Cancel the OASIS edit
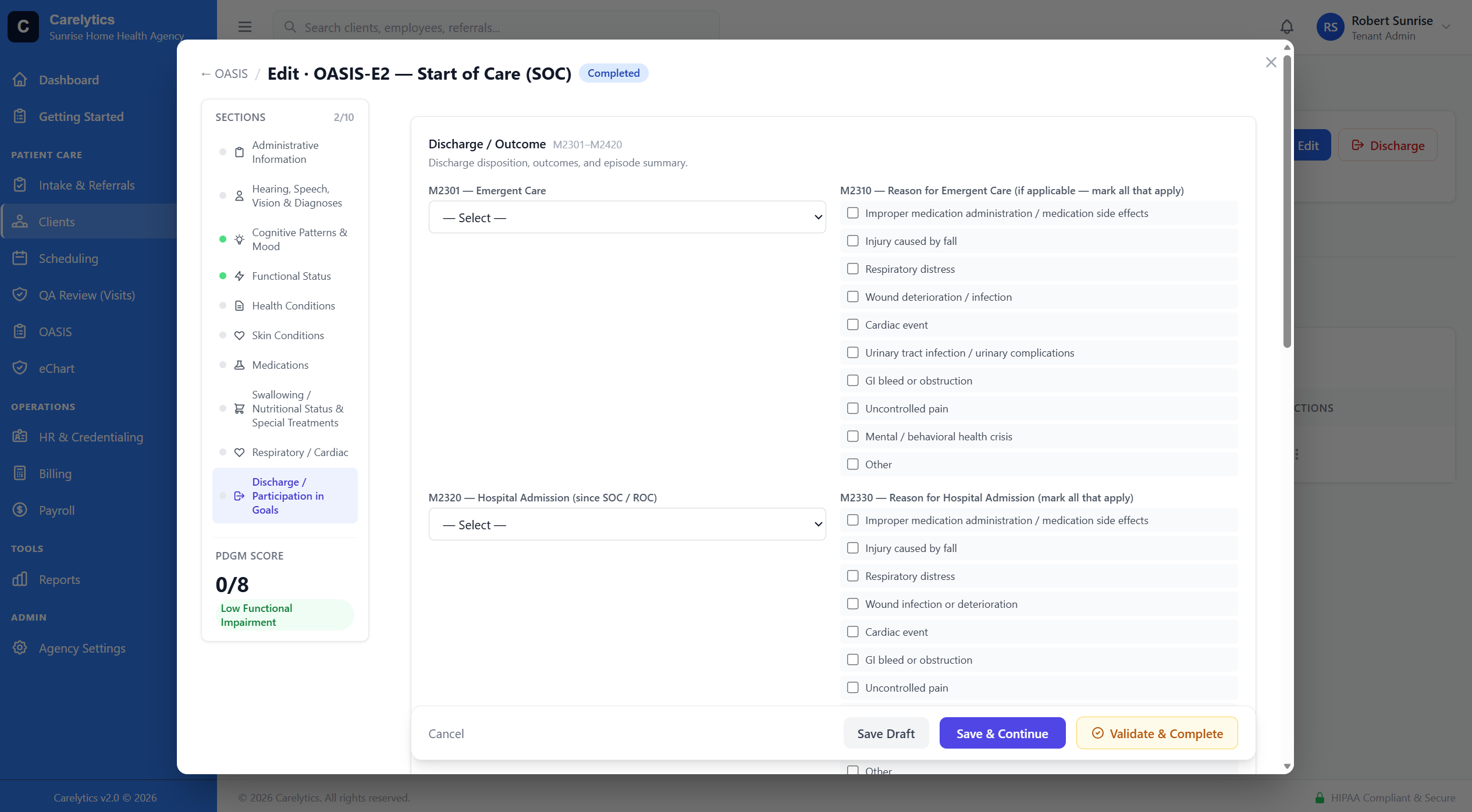This screenshot has height=812, width=1472. (x=446, y=734)
